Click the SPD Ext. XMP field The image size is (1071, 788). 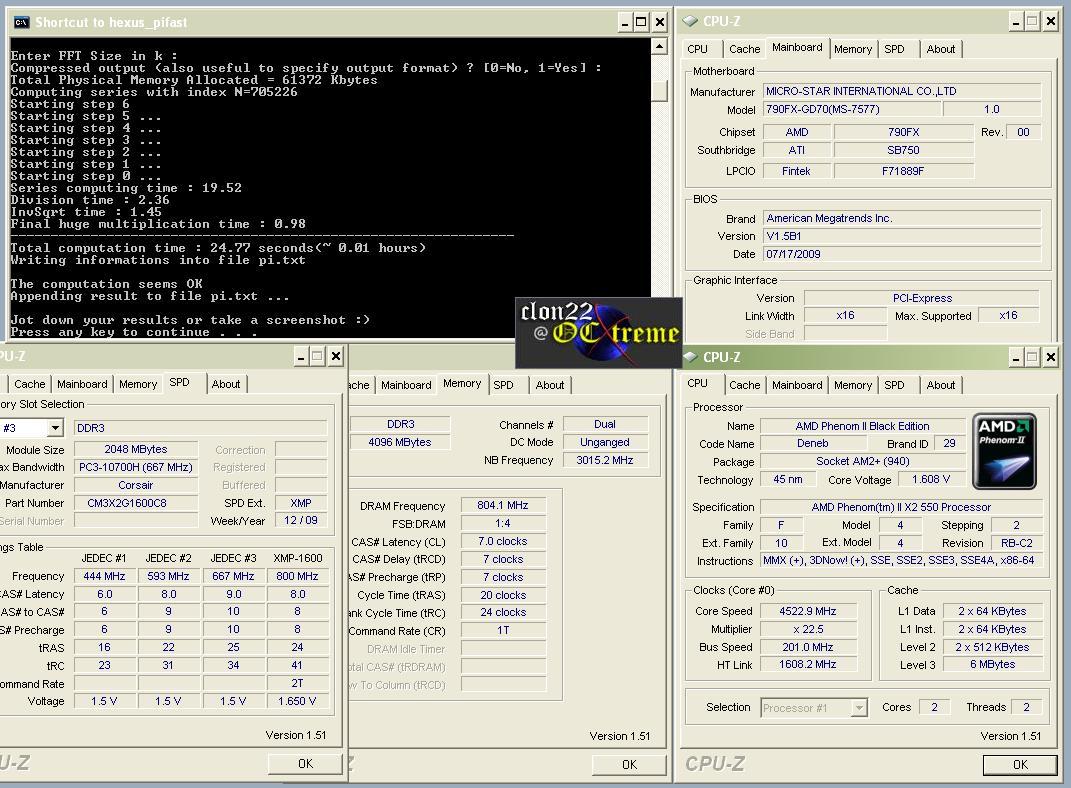tap(301, 503)
